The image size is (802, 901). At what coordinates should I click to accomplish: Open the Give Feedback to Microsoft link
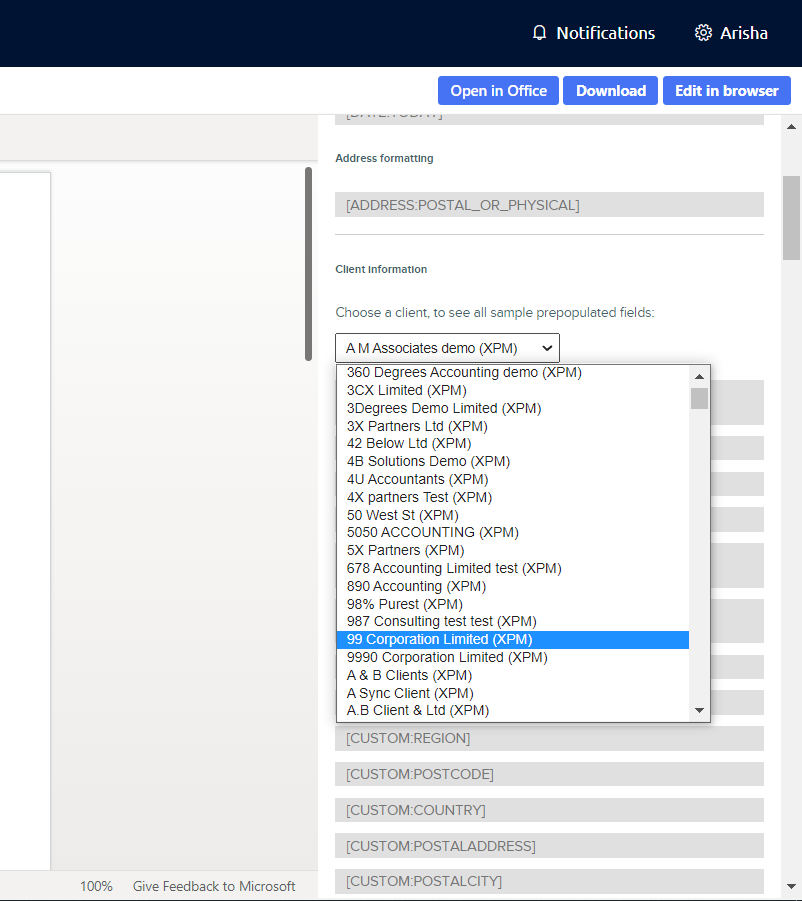click(x=214, y=886)
